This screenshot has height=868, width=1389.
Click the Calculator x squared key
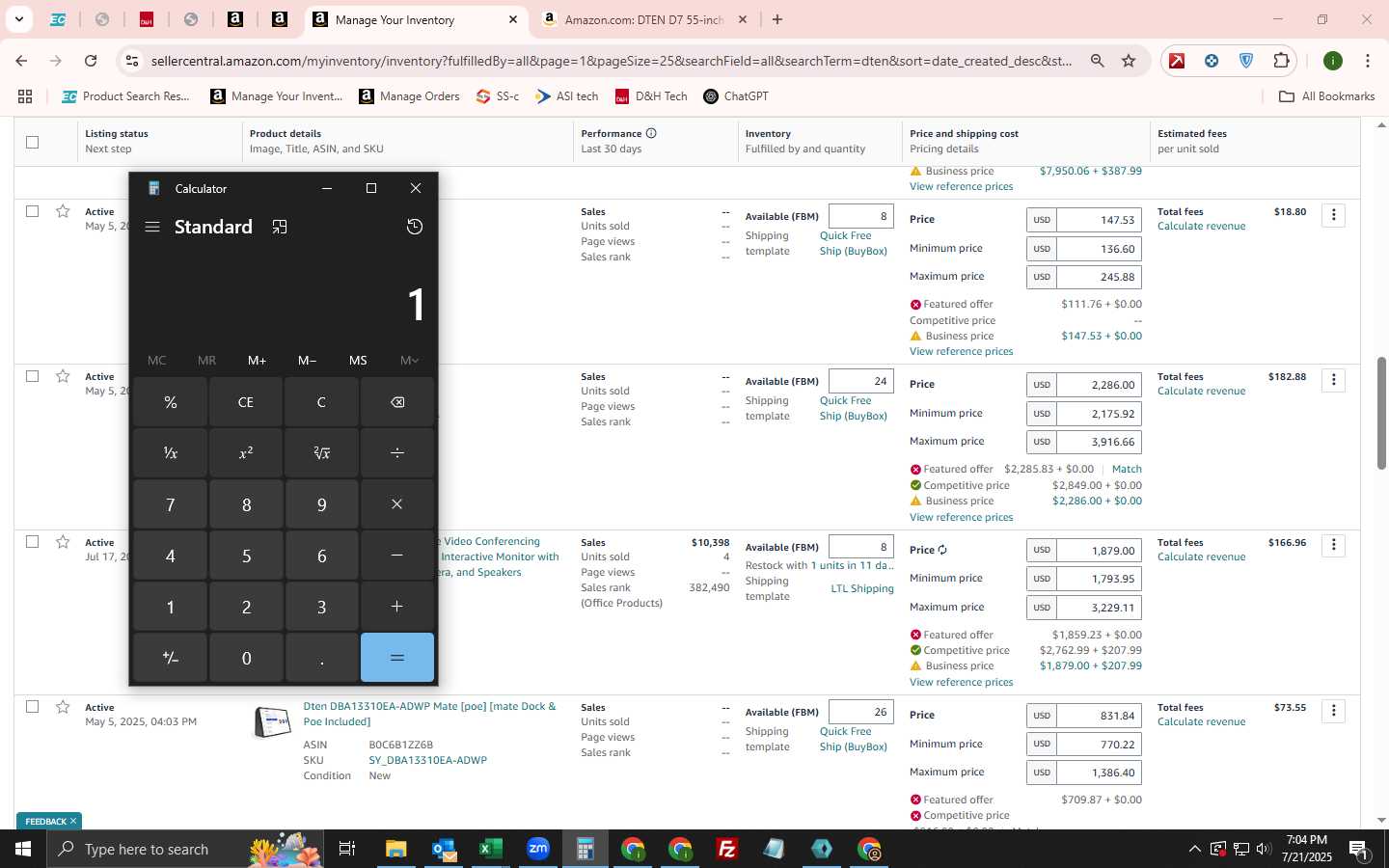246,453
